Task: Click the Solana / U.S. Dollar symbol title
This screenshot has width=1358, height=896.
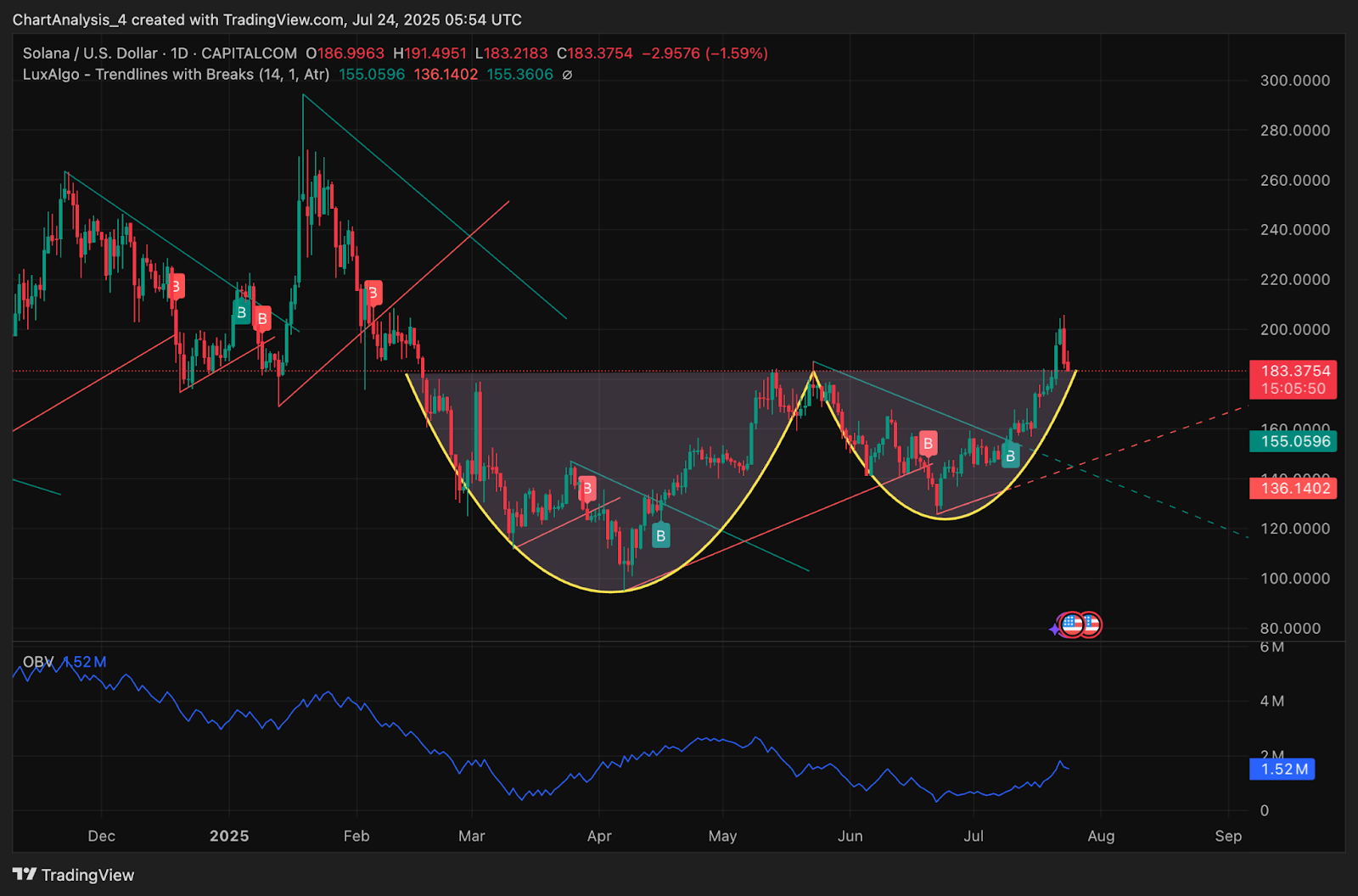Action: coord(90,53)
